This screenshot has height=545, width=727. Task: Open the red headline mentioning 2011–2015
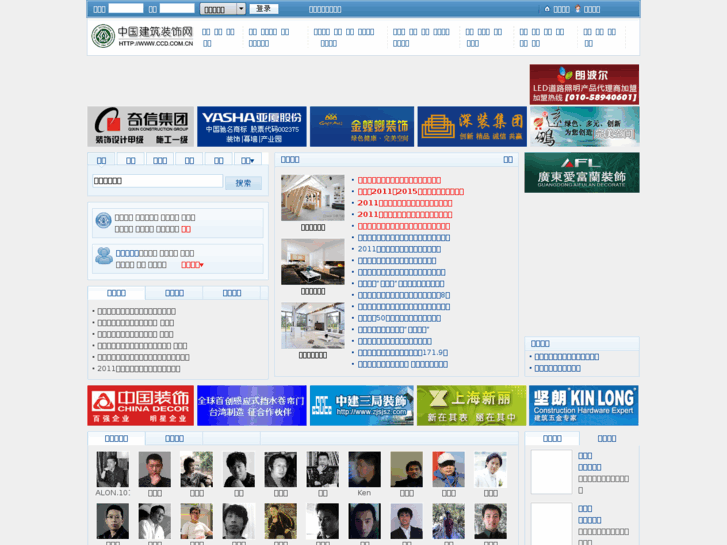click(x=411, y=192)
